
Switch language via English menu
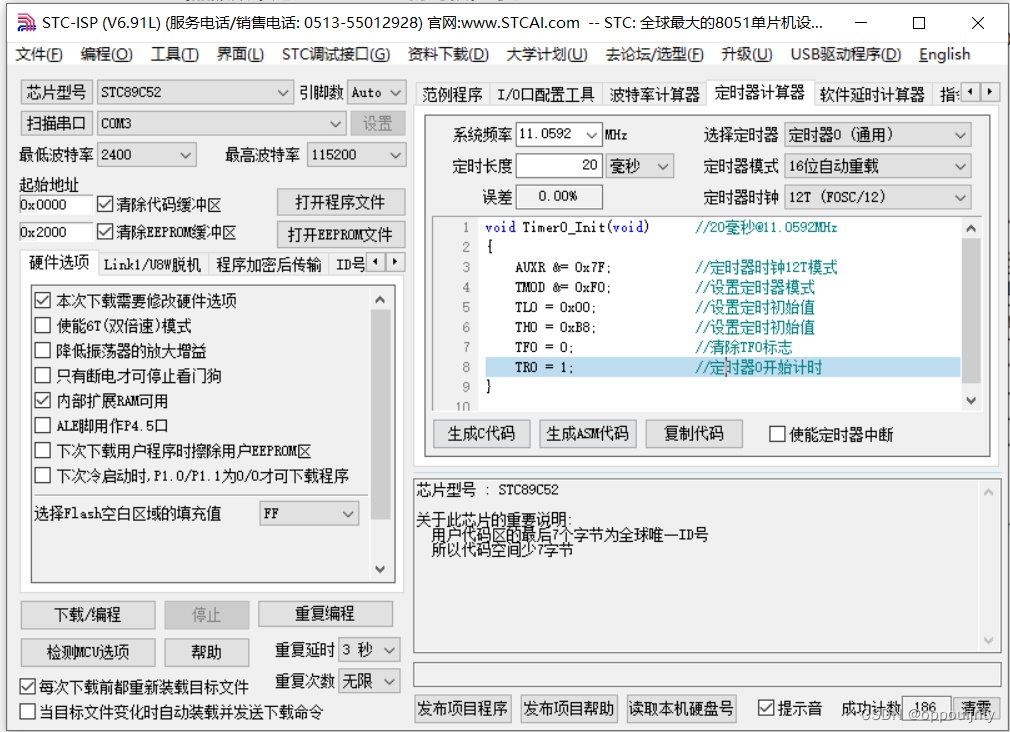pos(944,54)
